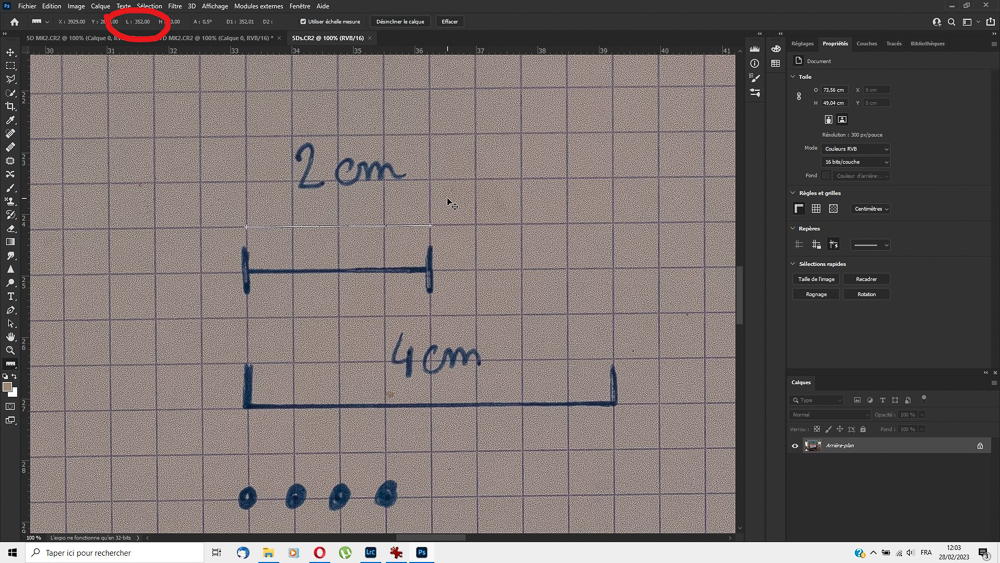The width and height of the screenshot is (1000, 563).
Task: Click the Rotation button
Action: 866,295
